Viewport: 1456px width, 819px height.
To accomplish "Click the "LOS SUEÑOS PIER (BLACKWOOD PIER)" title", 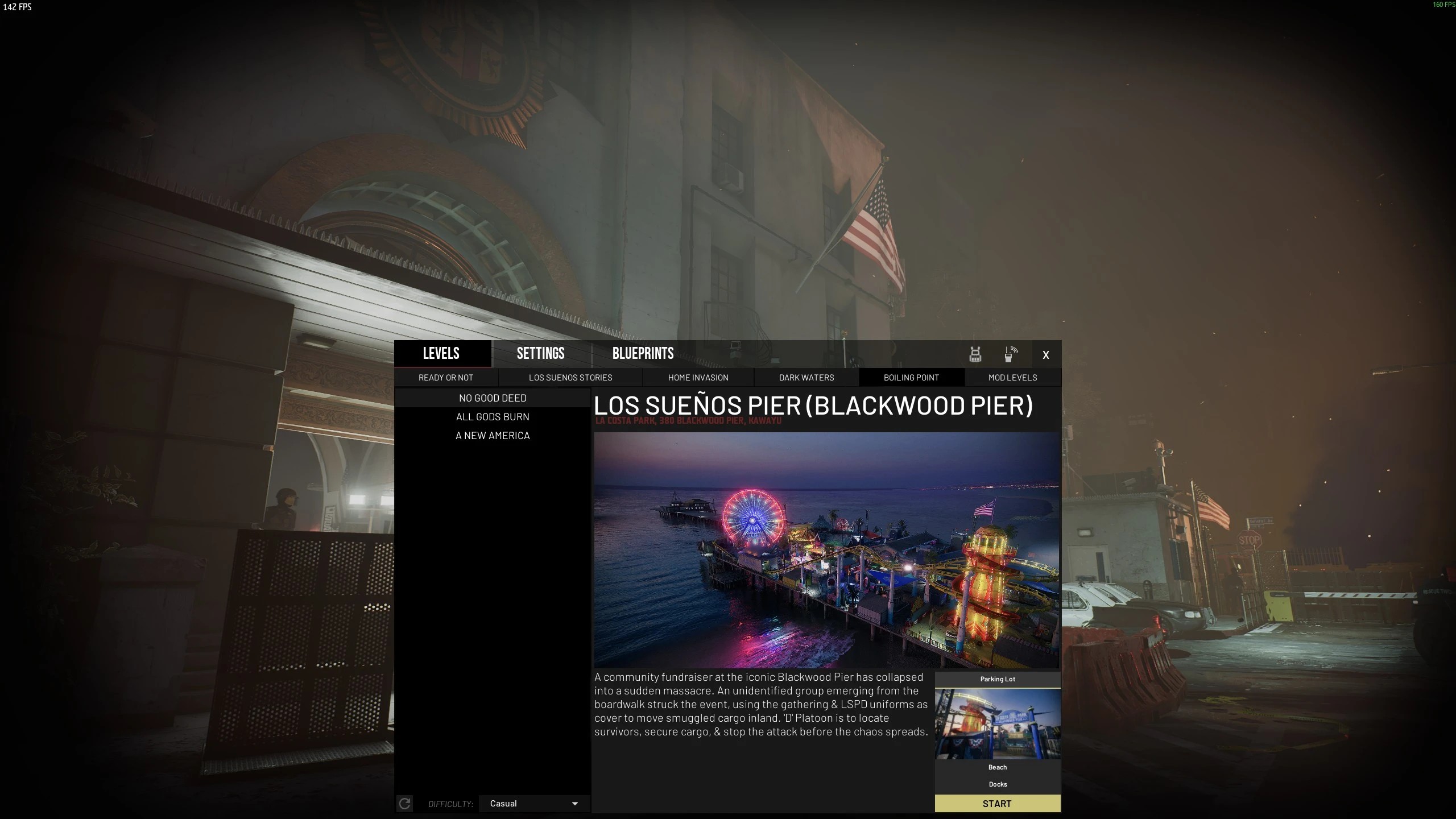I will pos(813,406).
